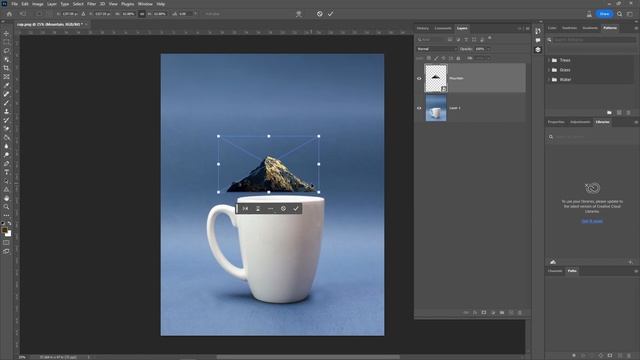
Task: Select the Crop tool
Action: [6, 68]
